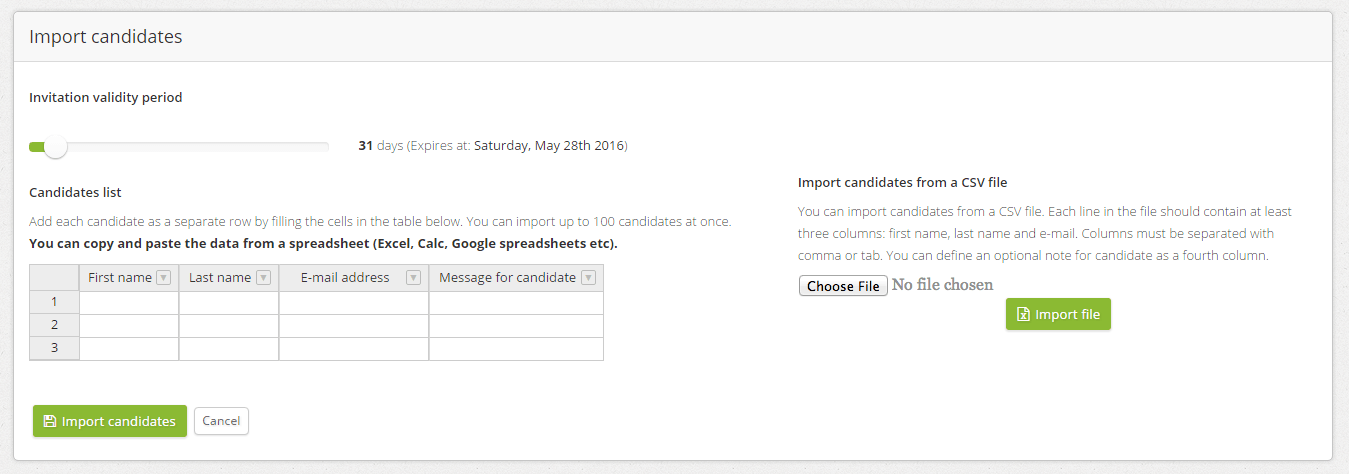Click the Last name cell in row 1
Viewport: 1349px width, 474px height.
(x=229, y=302)
